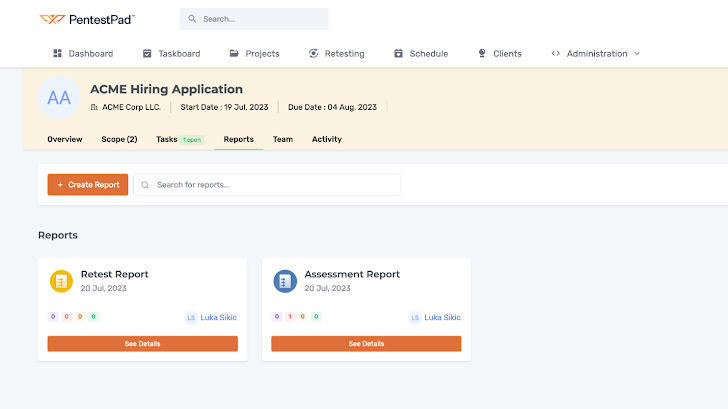Select the Activity tab

(326, 139)
